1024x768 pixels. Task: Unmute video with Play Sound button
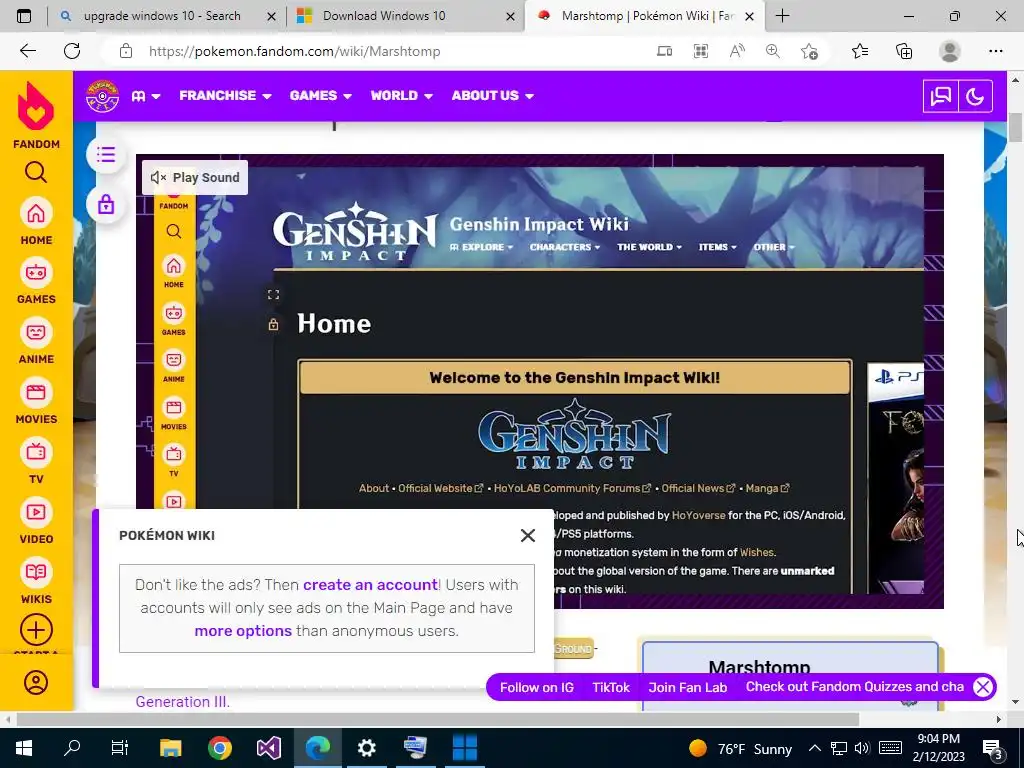click(x=195, y=178)
